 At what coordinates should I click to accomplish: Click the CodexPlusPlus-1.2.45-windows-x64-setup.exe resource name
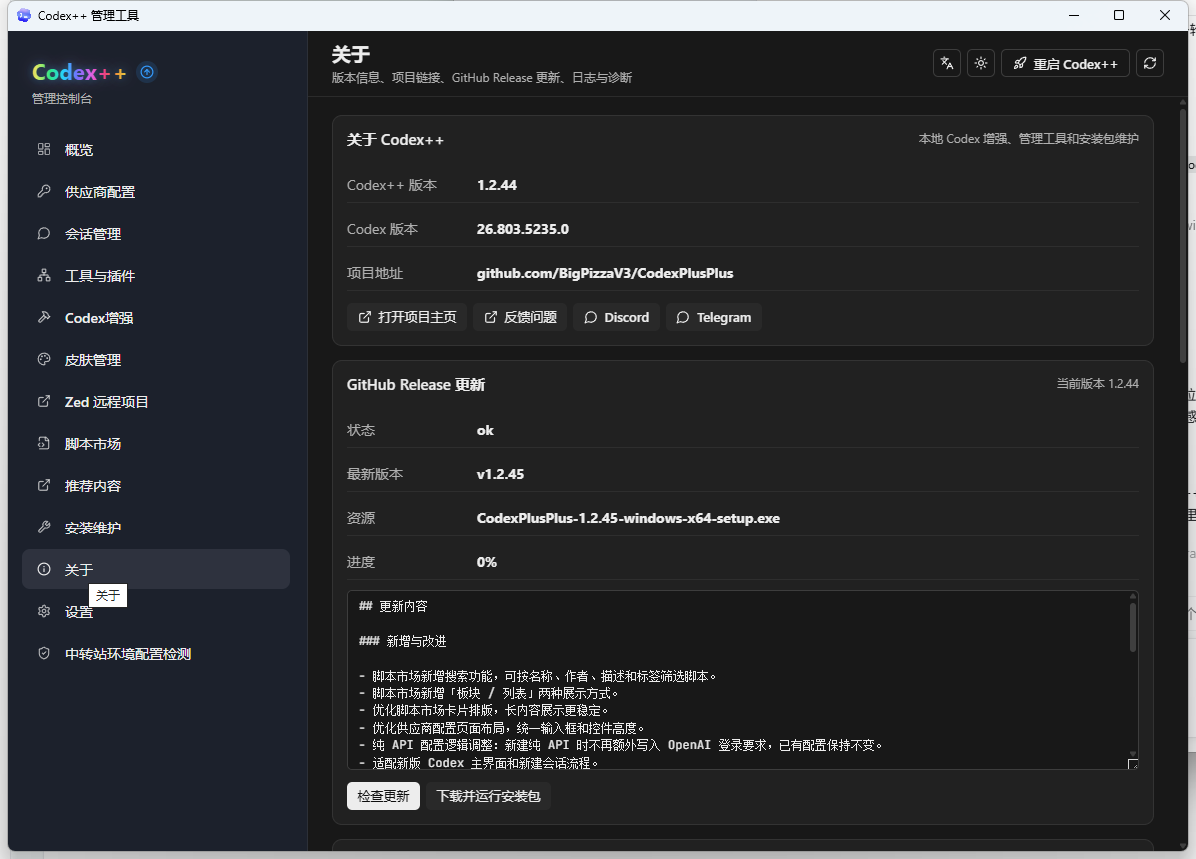click(628, 518)
